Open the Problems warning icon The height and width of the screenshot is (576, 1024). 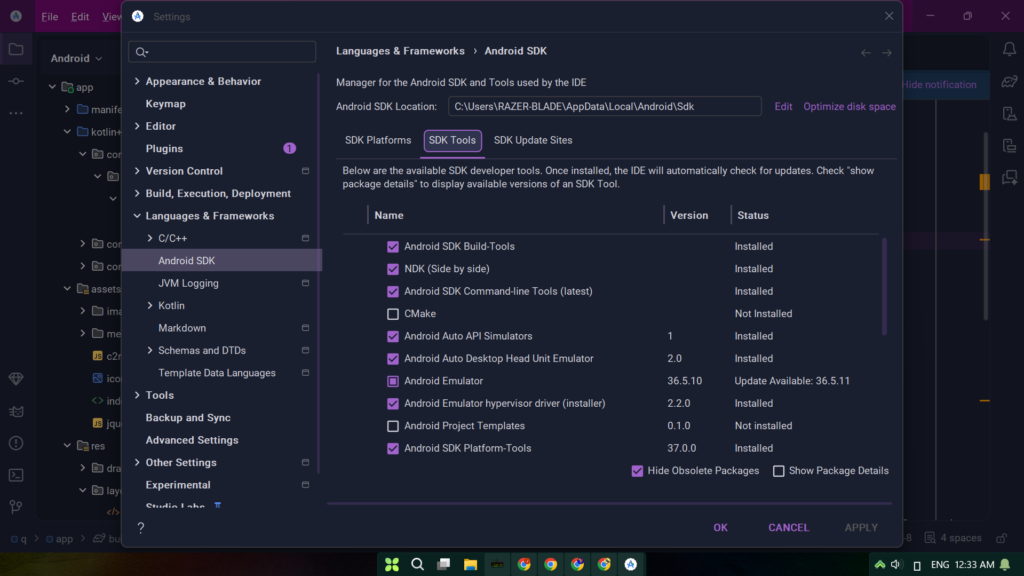(16, 443)
